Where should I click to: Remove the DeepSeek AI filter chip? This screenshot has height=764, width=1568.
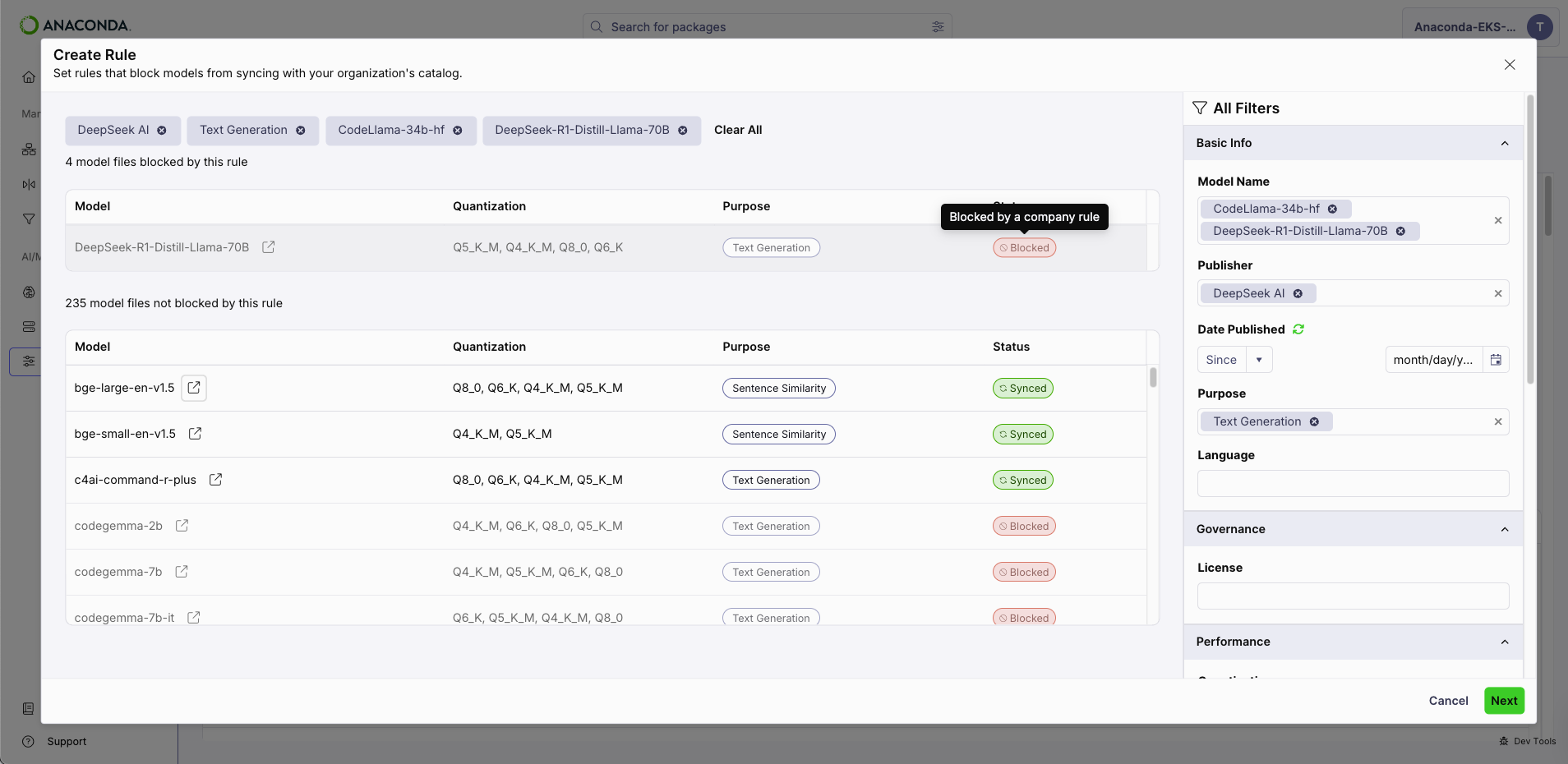coord(162,131)
